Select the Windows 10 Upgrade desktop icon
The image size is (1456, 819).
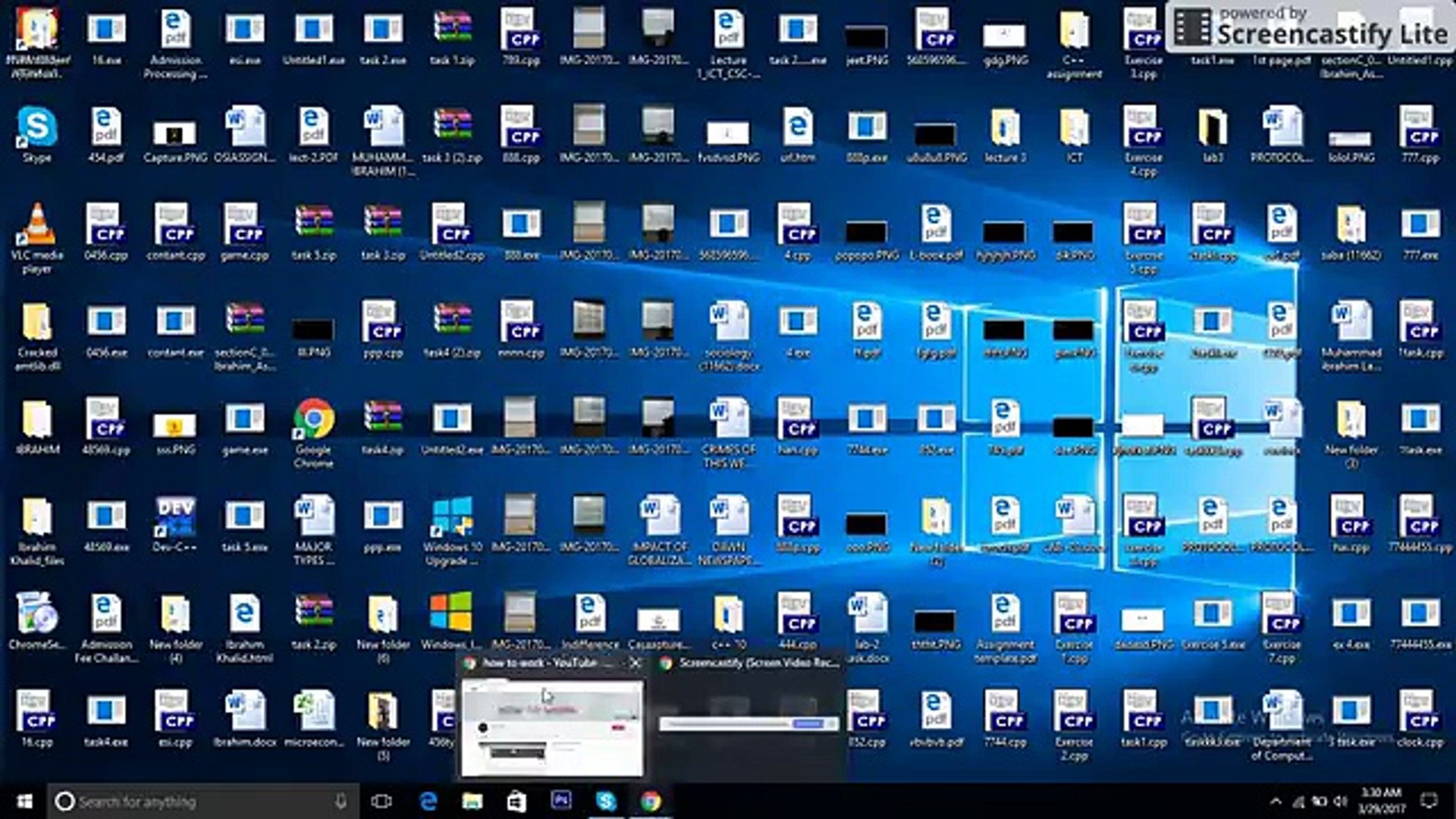[x=451, y=516]
